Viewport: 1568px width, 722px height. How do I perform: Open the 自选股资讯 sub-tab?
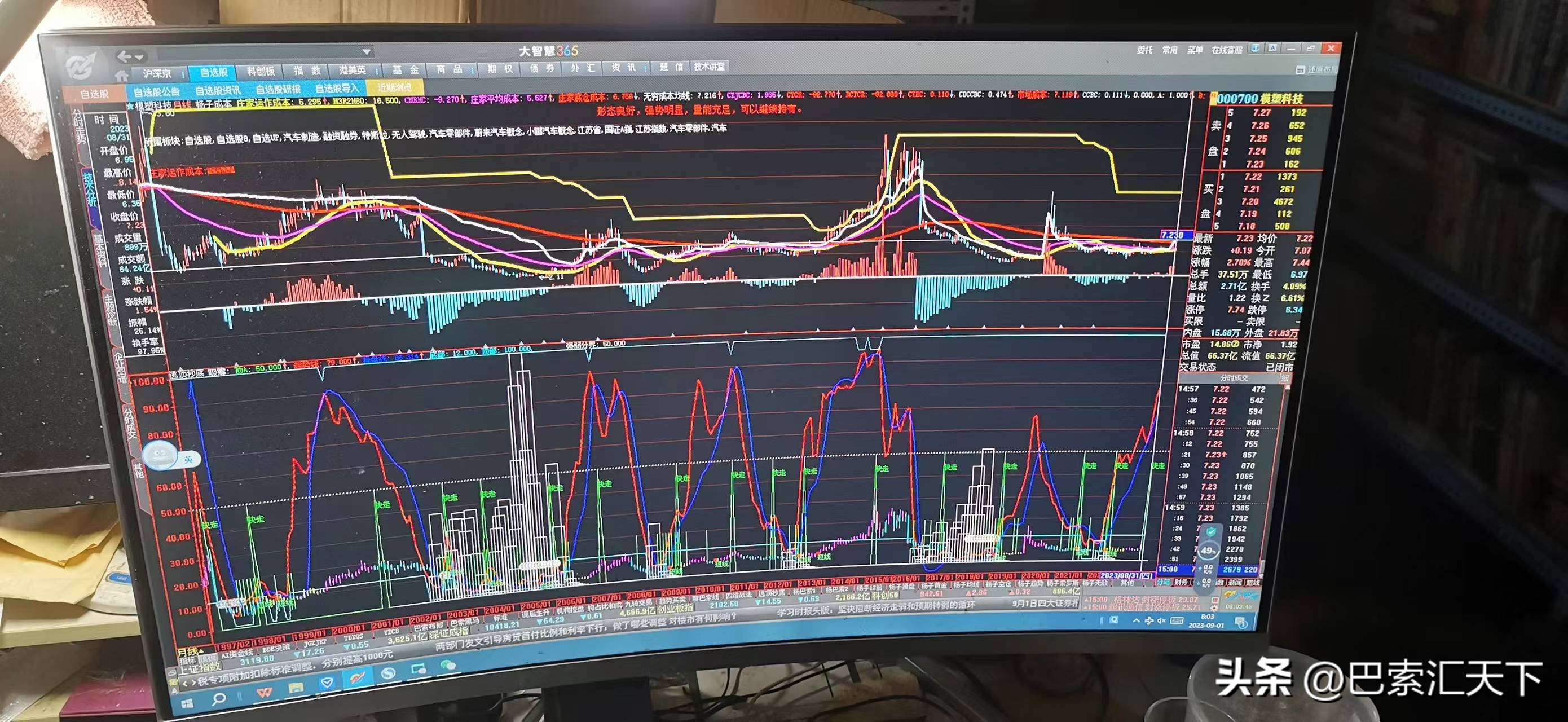217,91
